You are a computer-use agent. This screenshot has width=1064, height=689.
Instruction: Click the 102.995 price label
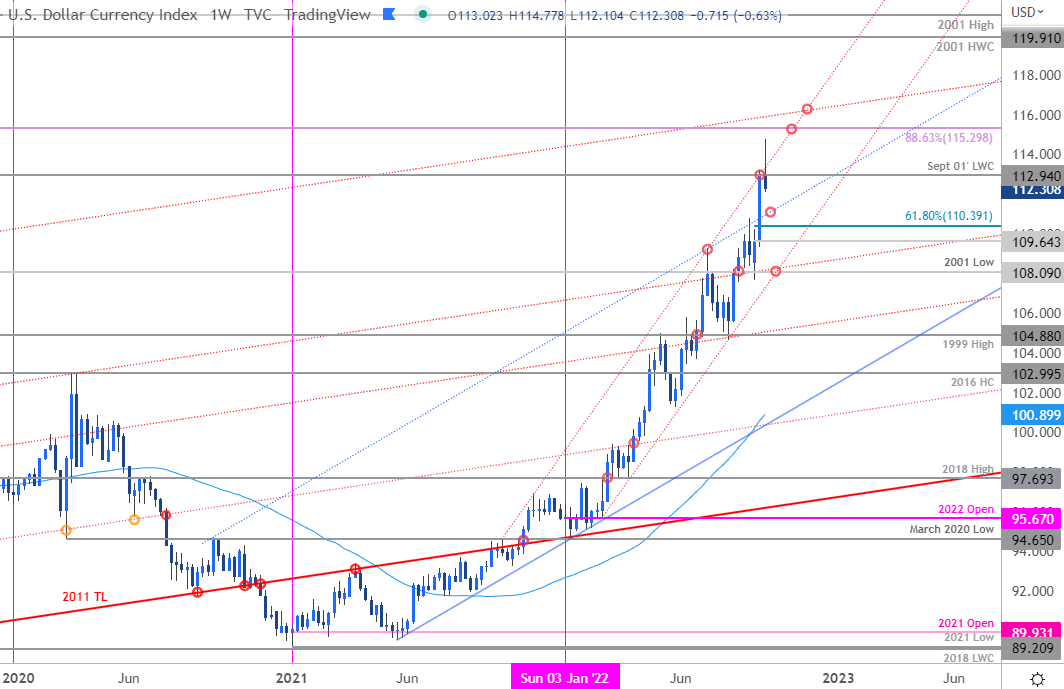(1033, 373)
